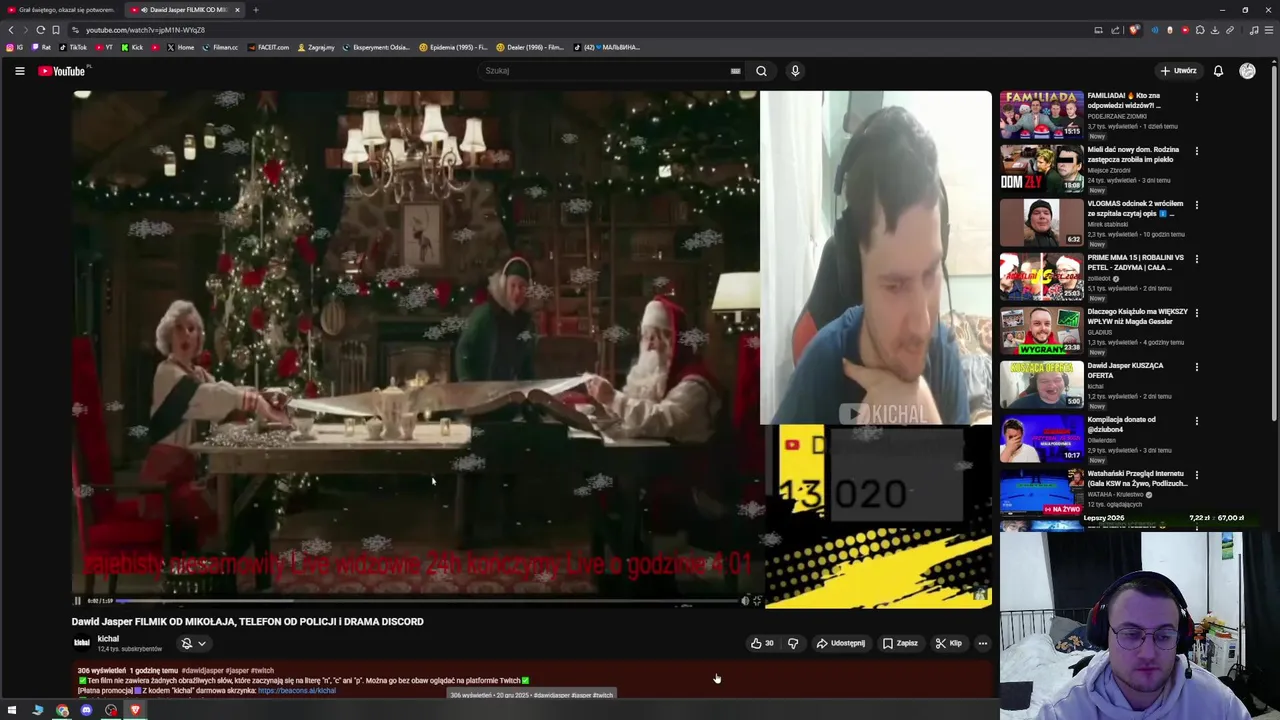The height and width of the screenshot is (720, 1280).
Task: Open the Windows Start menu
Action: coord(12,710)
